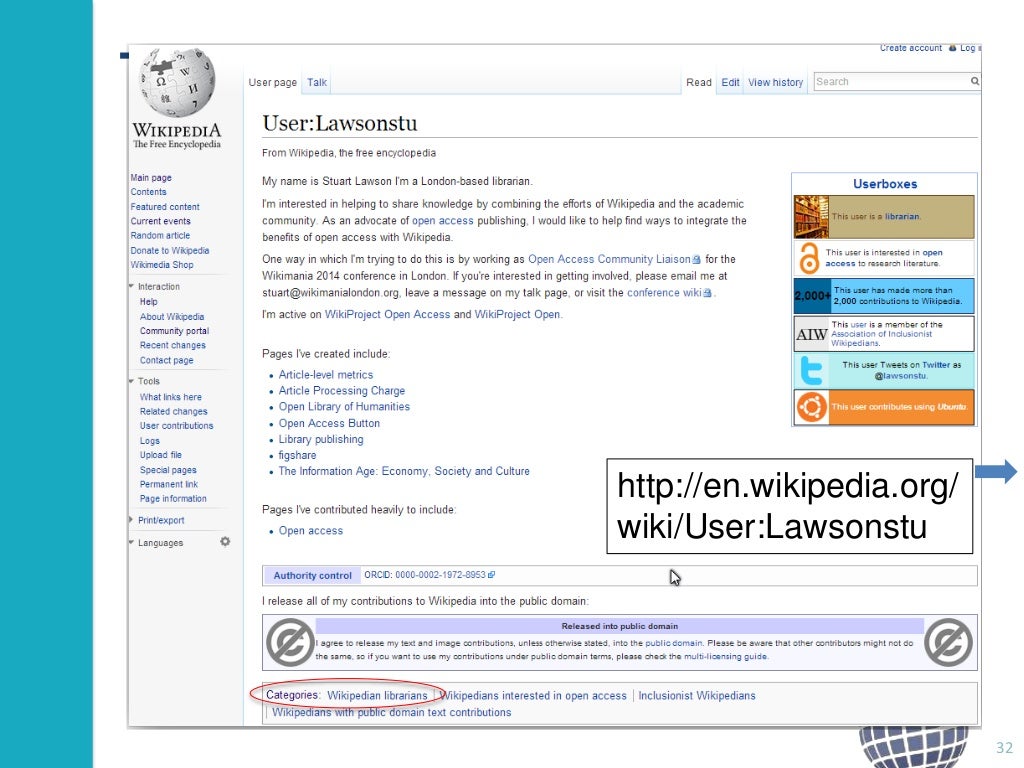
Task: Open Article-level metrics page
Action: click(326, 375)
